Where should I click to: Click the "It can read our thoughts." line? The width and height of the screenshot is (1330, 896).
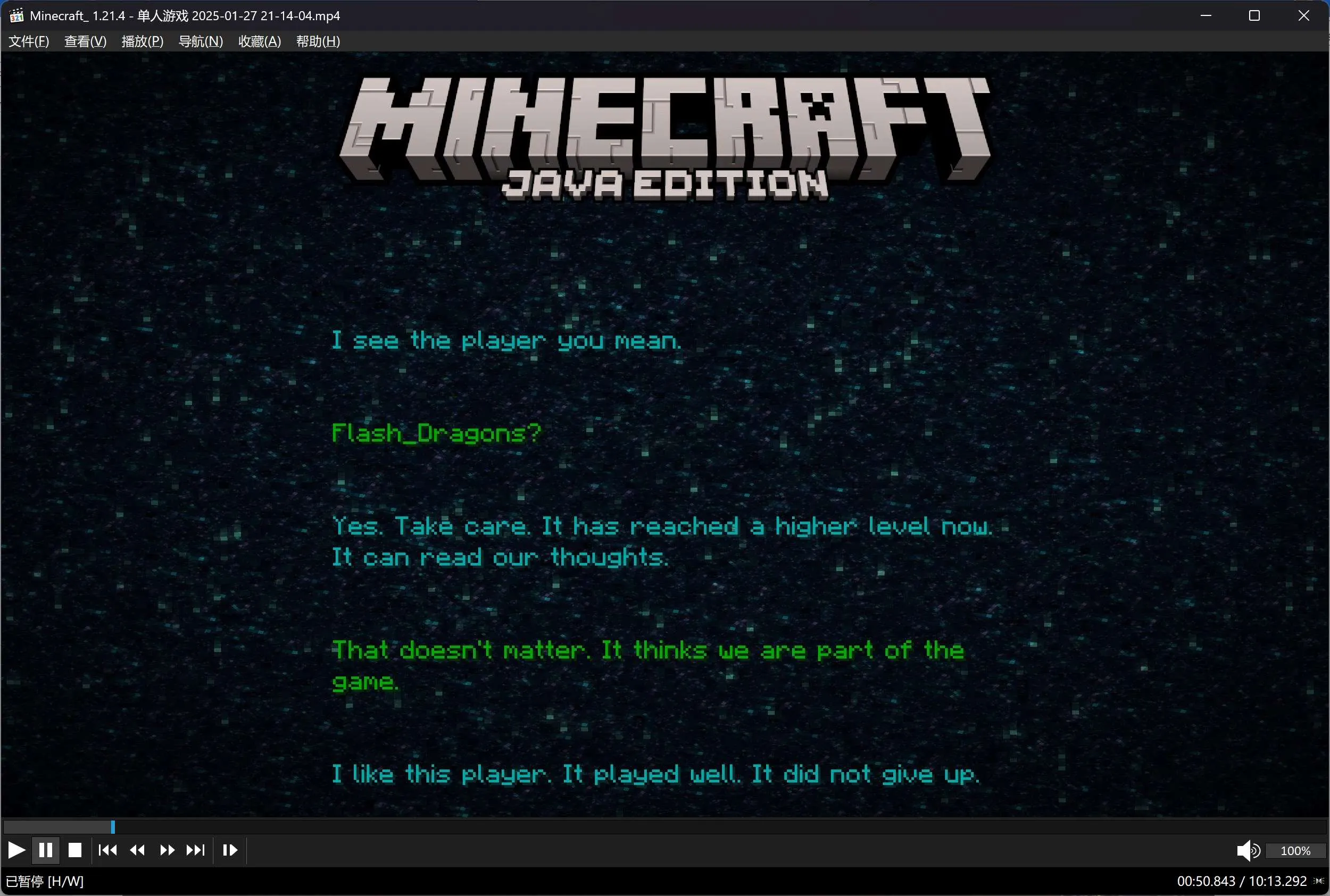500,557
